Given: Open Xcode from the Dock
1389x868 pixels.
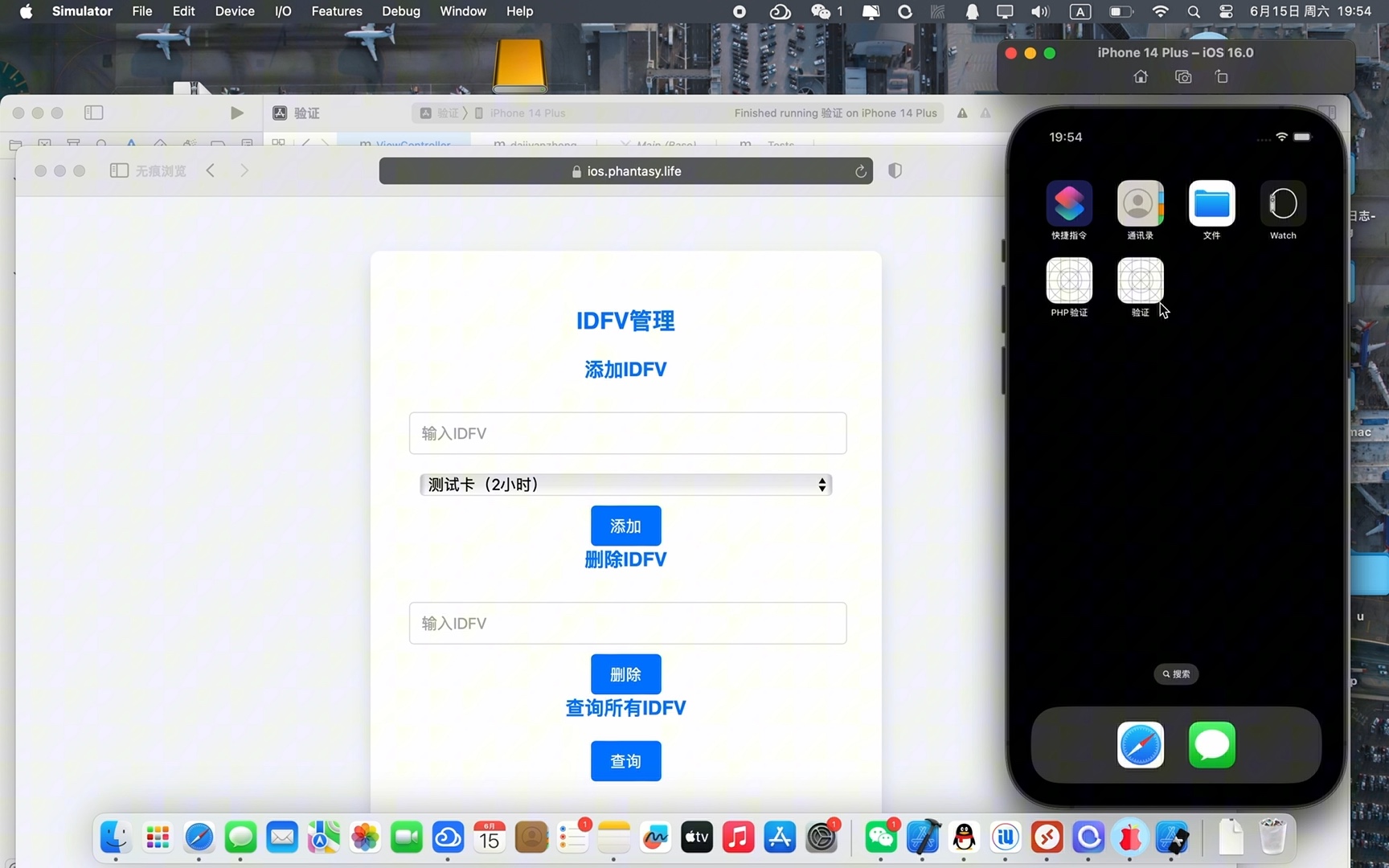Looking at the screenshot, I should [923, 837].
